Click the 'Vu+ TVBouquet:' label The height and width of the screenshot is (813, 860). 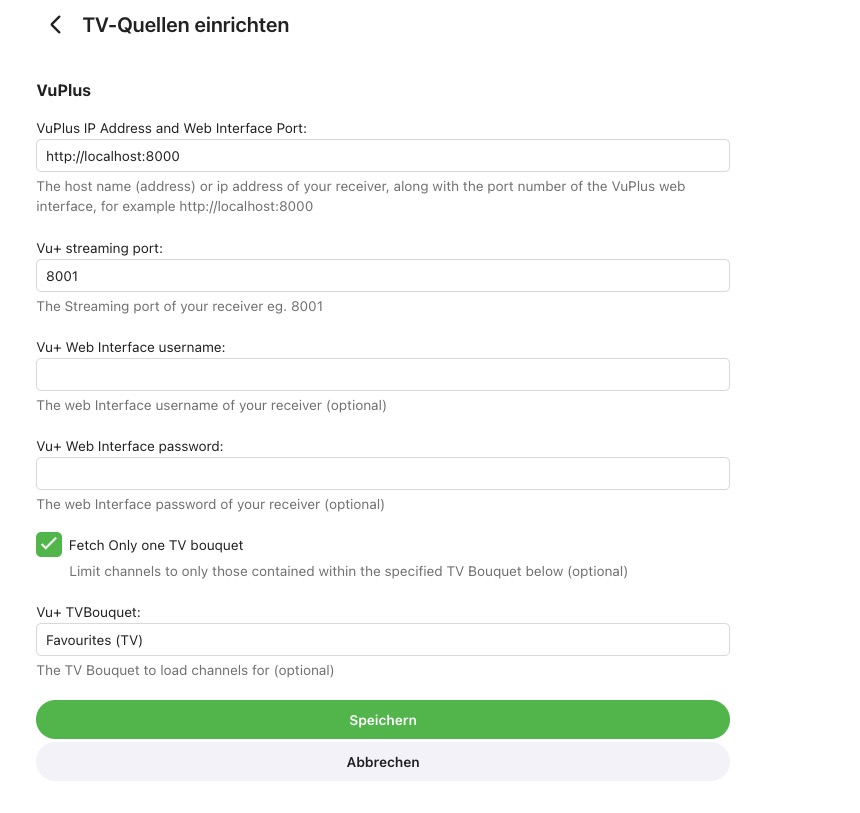pyautogui.click(x=86, y=612)
